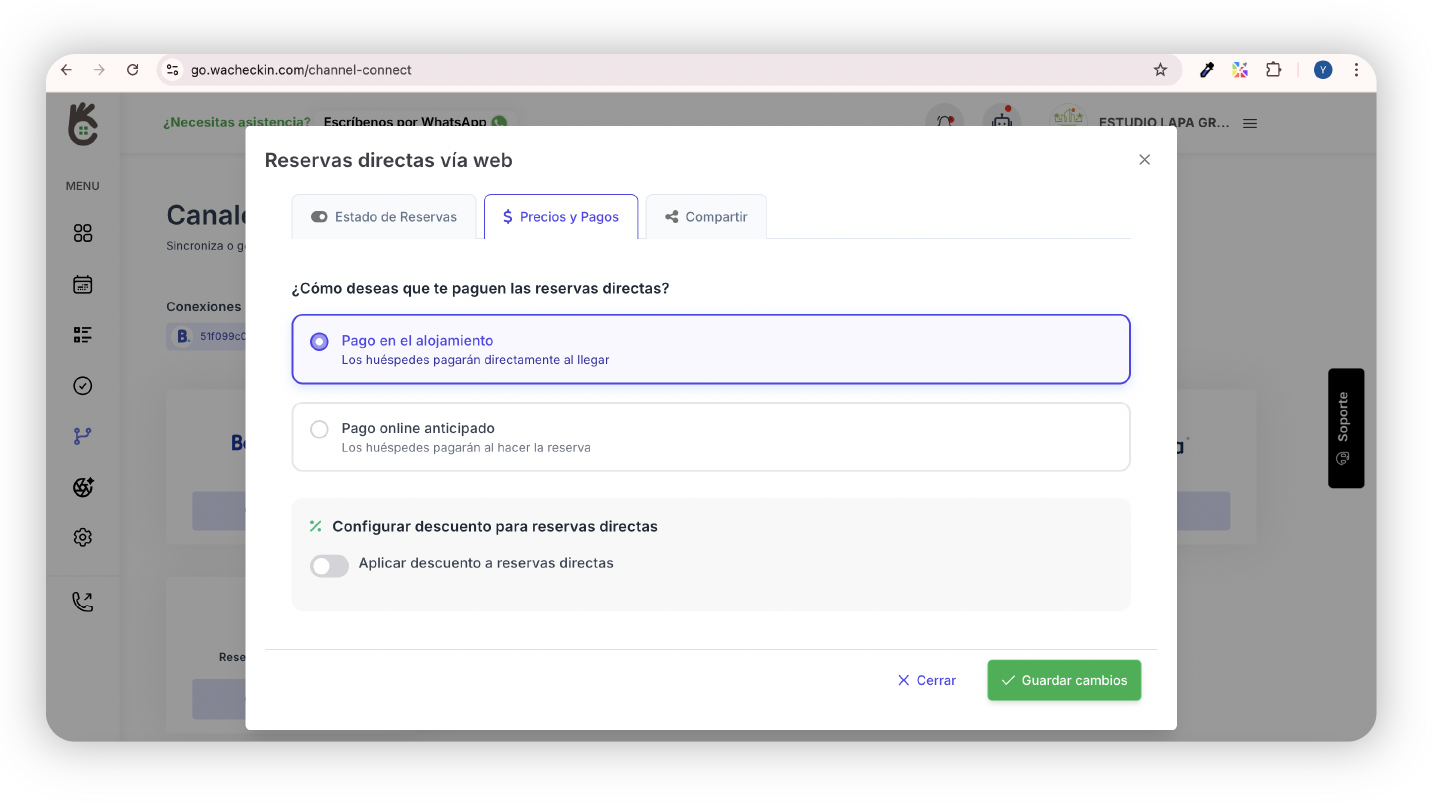Click the phone call icon in sidebar
The image size is (1432, 807).
coord(83,602)
